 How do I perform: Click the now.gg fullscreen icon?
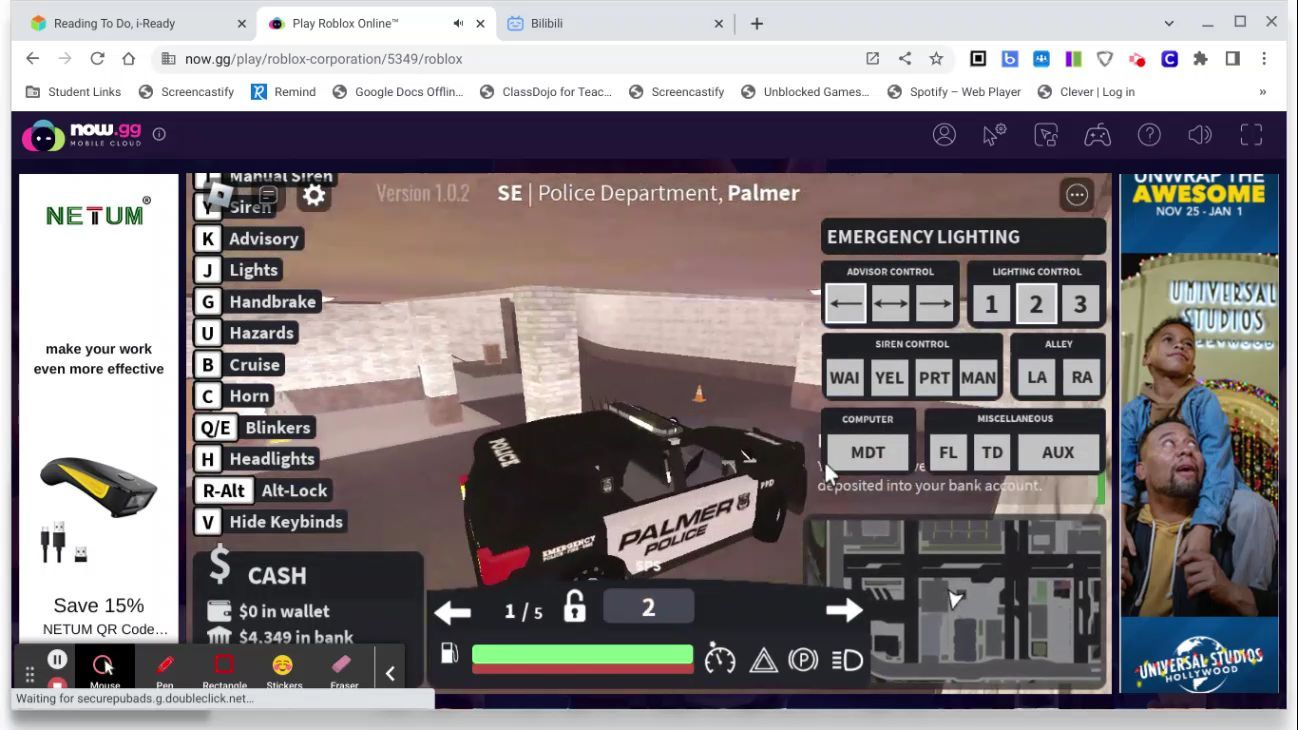(x=1251, y=135)
